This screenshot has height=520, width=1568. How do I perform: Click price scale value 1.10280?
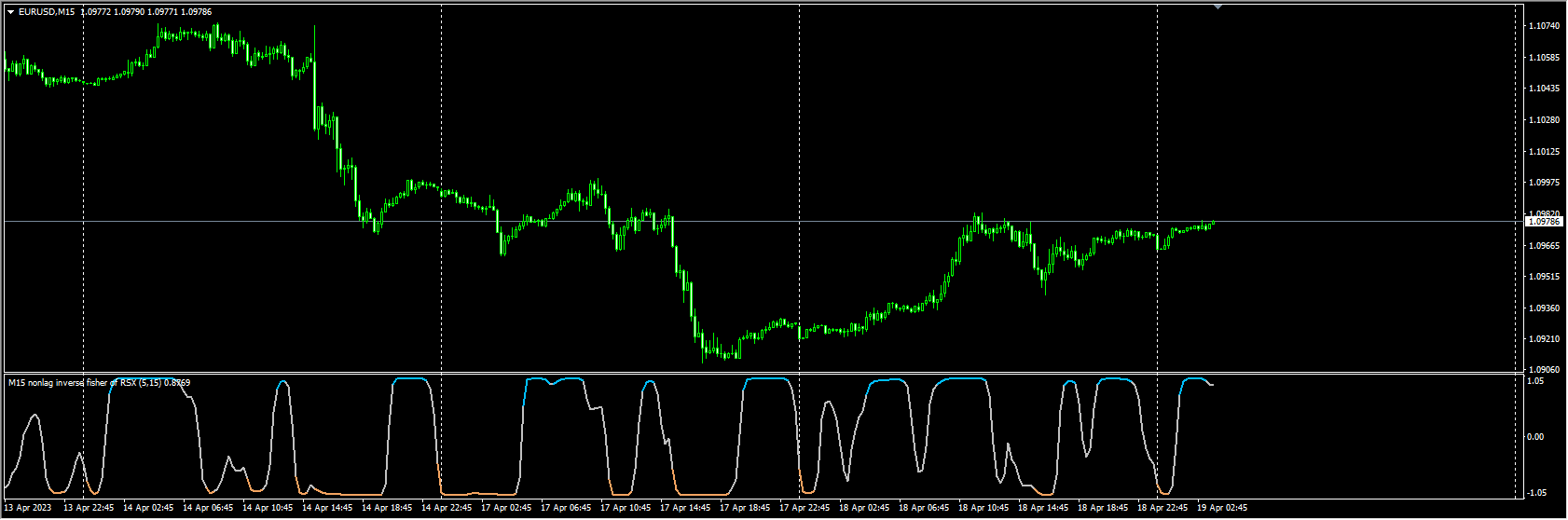(1544, 120)
